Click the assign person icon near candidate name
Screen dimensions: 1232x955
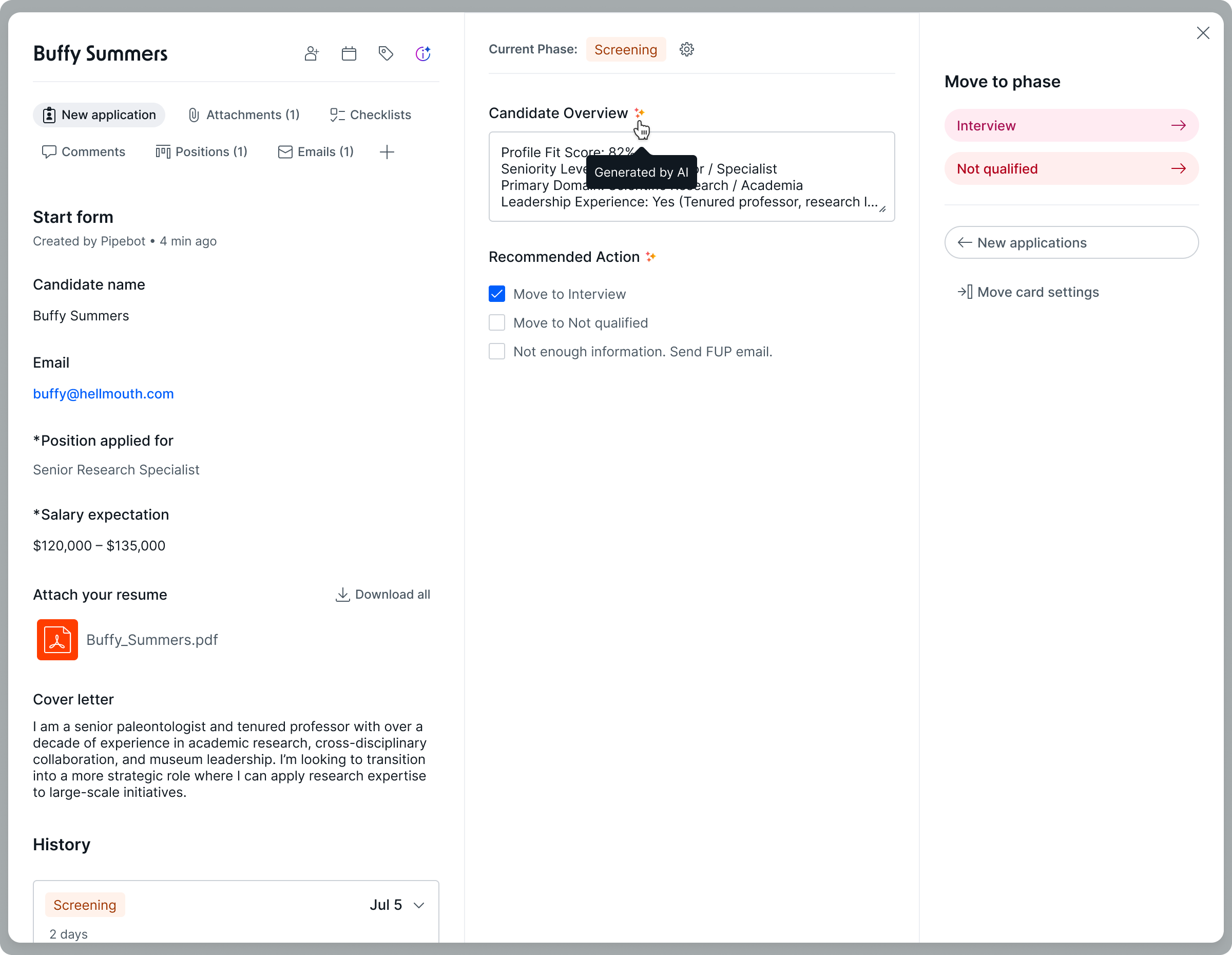click(x=311, y=53)
